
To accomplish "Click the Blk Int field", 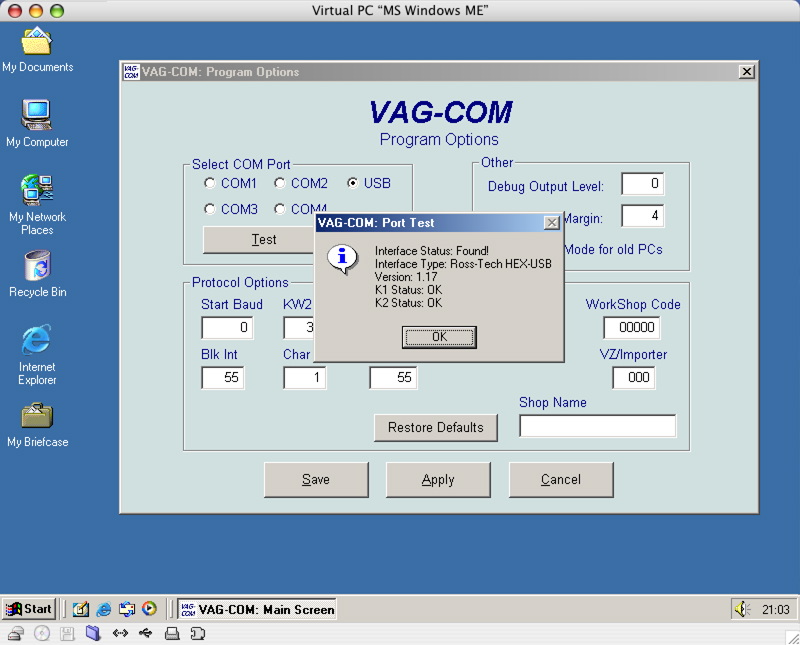I will (223, 378).
